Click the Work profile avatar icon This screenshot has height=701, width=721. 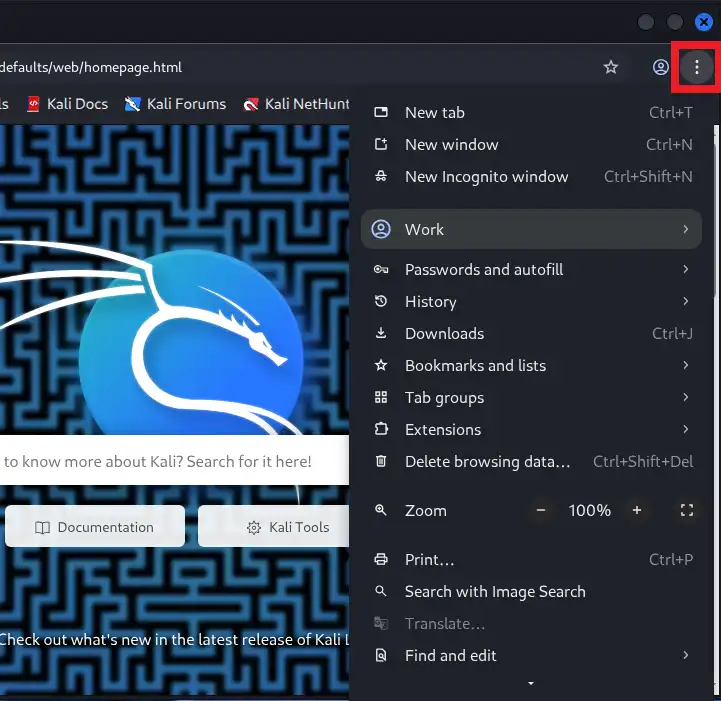[x=381, y=229]
